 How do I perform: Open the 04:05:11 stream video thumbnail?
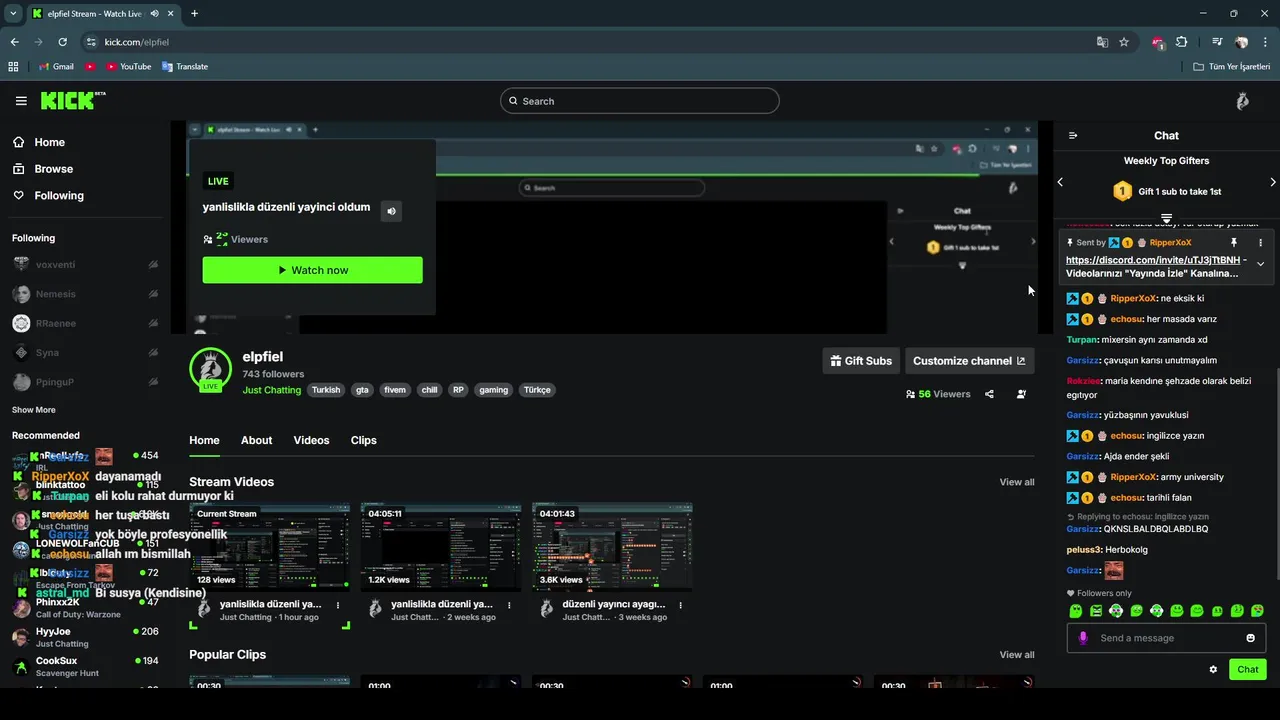click(441, 547)
